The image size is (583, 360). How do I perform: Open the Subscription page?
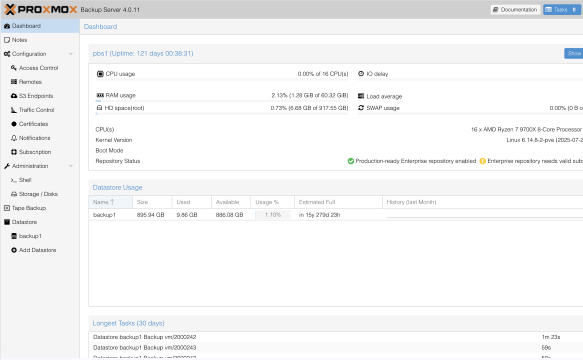40,152
